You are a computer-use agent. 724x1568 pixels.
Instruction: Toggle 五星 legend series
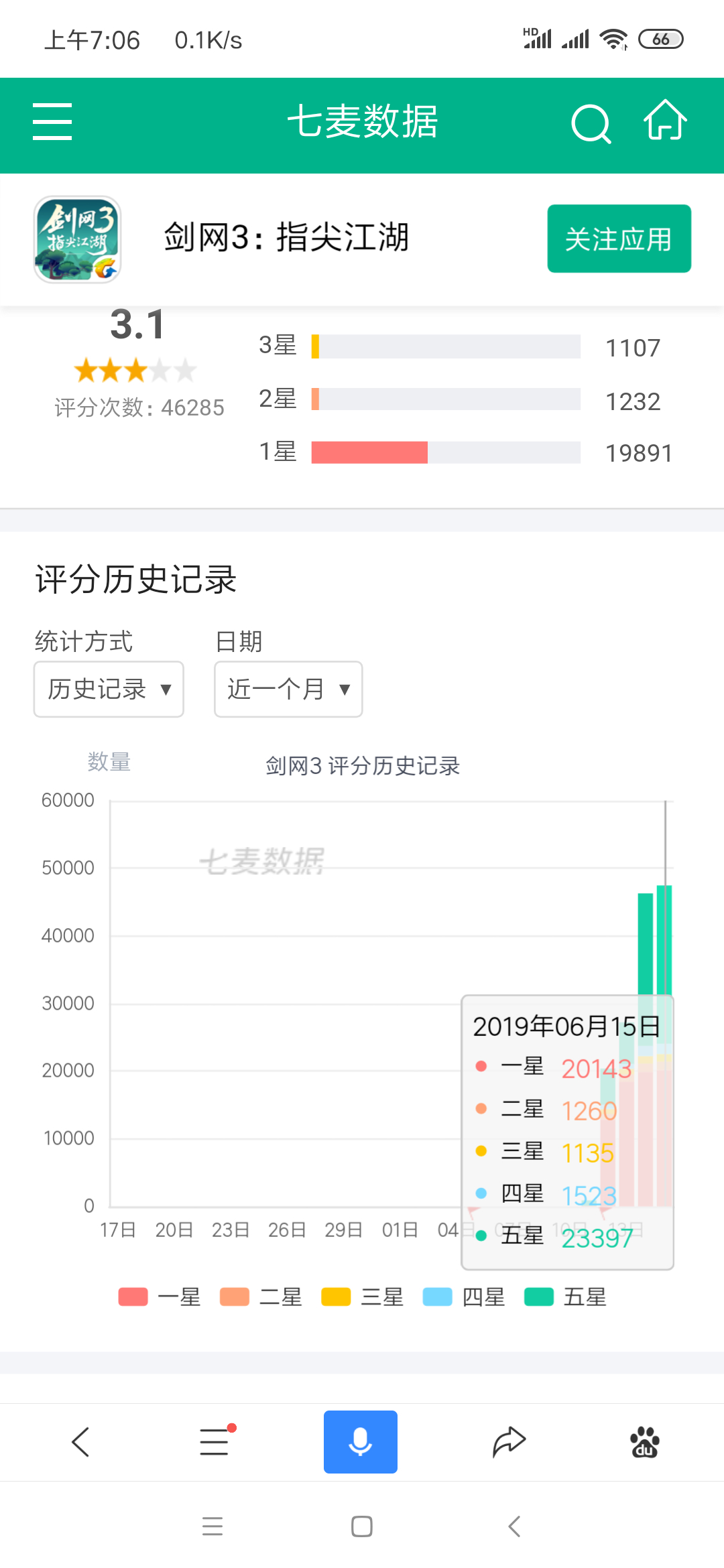565,1297
